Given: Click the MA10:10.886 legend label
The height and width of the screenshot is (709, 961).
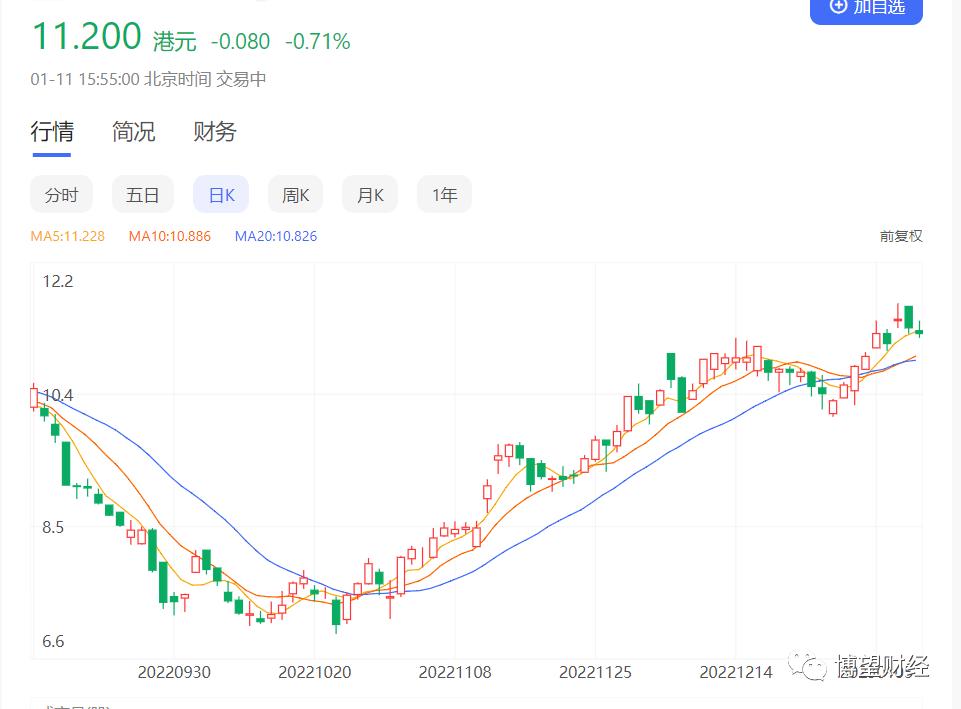Looking at the screenshot, I should pyautogui.click(x=170, y=236).
